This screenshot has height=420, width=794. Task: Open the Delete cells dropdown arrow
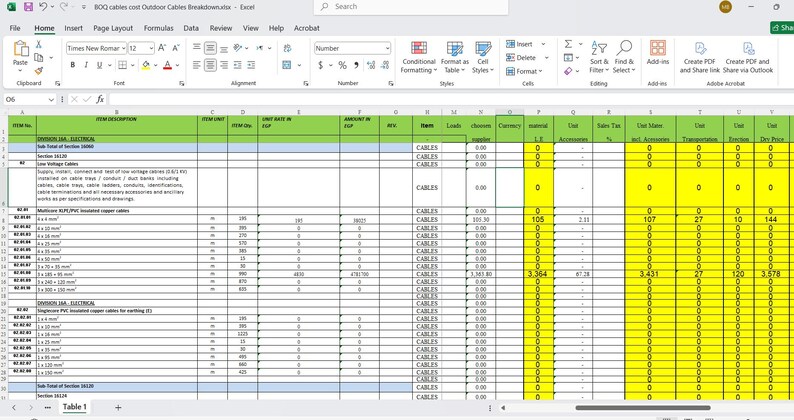pyautogui.click(x=546, y=58)
